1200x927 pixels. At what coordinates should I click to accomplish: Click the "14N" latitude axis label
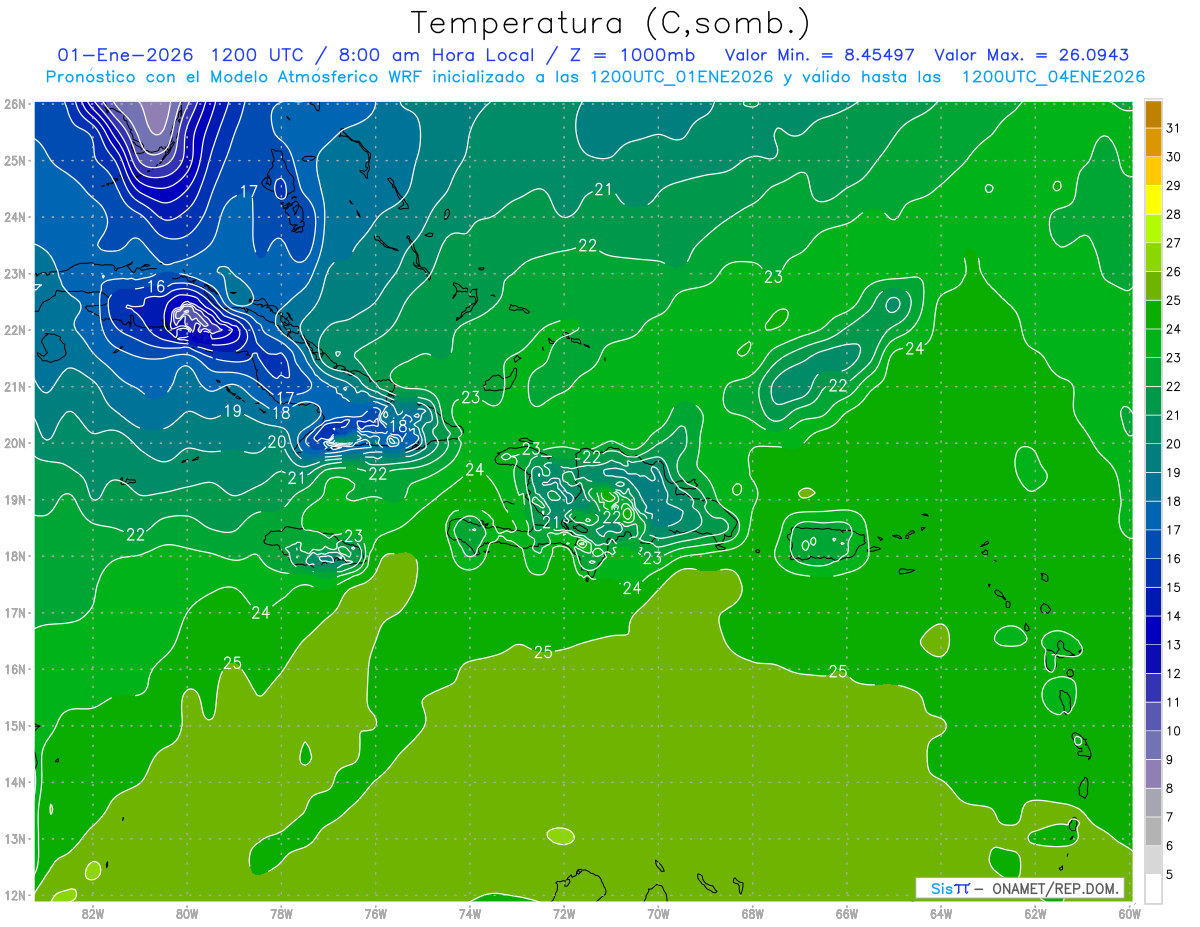click(14, 782)
